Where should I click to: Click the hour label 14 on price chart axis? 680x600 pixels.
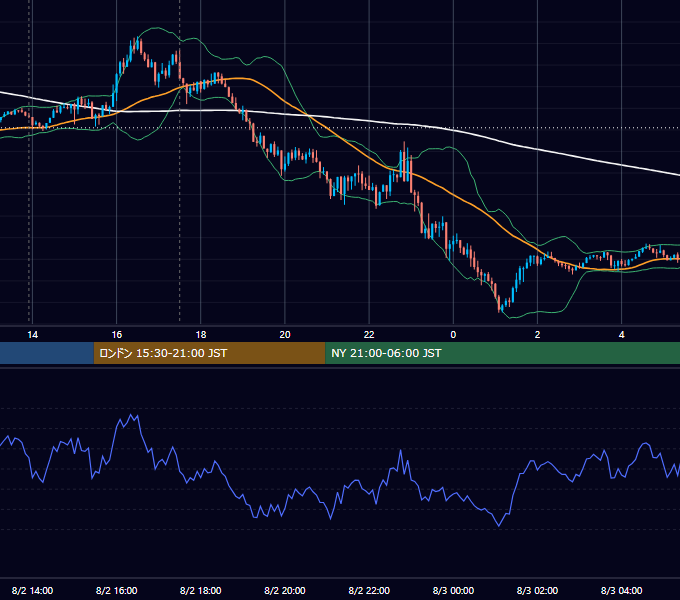33,335
